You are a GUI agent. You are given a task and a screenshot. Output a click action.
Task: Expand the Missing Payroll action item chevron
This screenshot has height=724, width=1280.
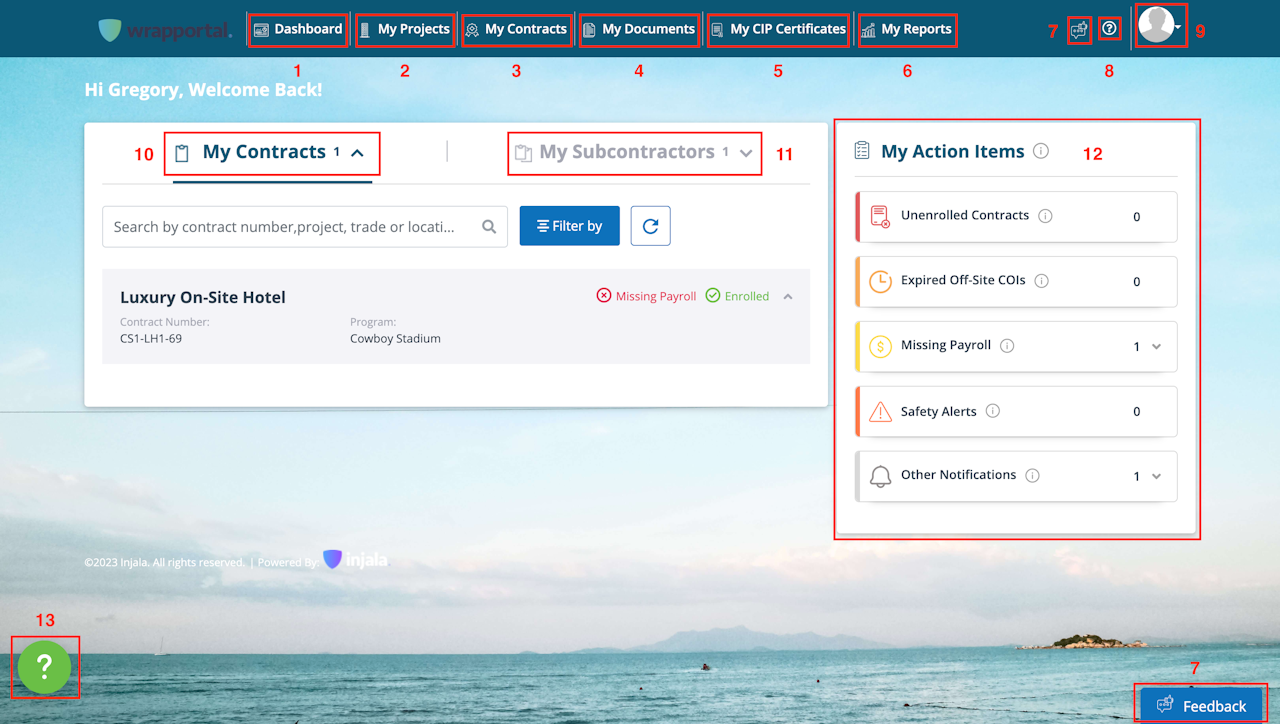pyautogui.click(x=1157, y=347)
